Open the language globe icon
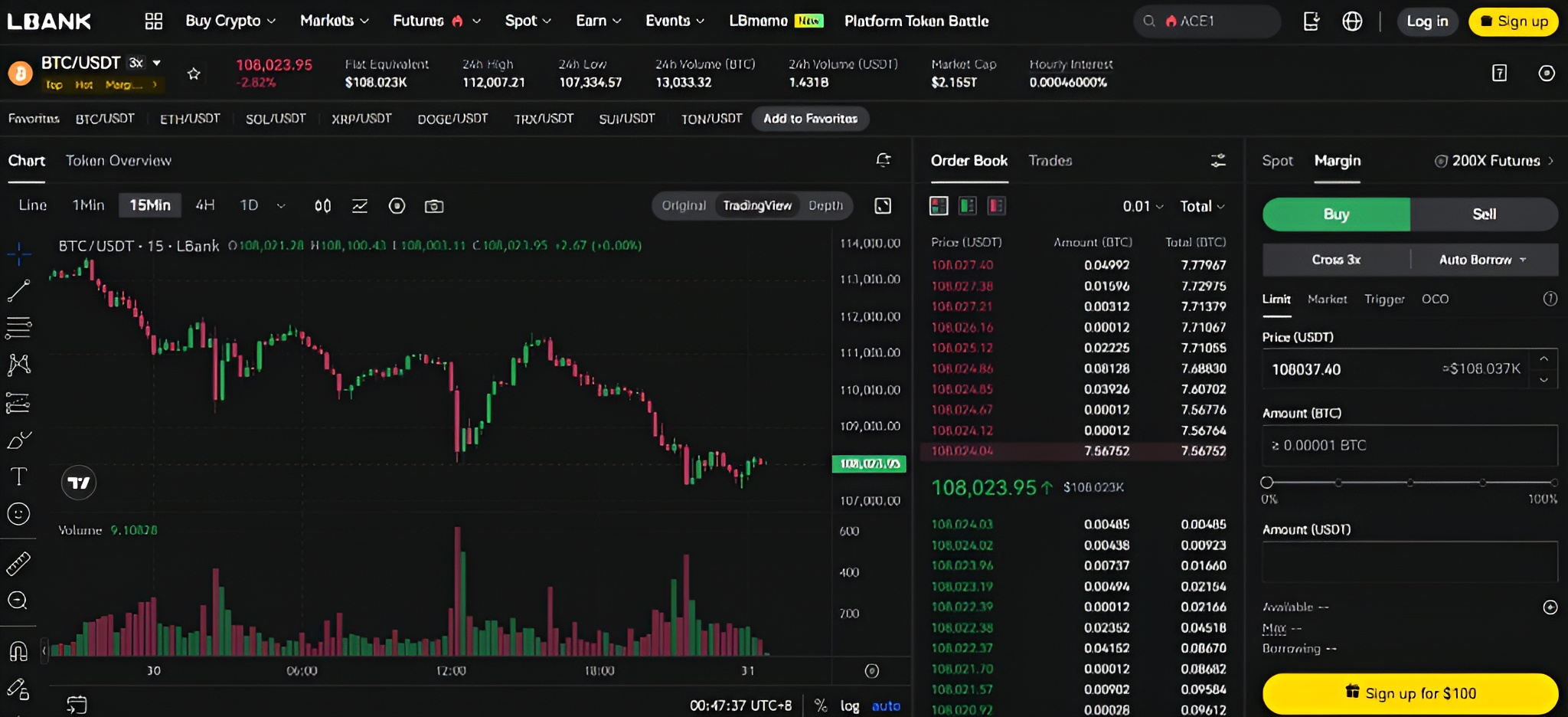Image resolution: width=1568 pixels, height=717 pixels. (x=1352, y=21)
